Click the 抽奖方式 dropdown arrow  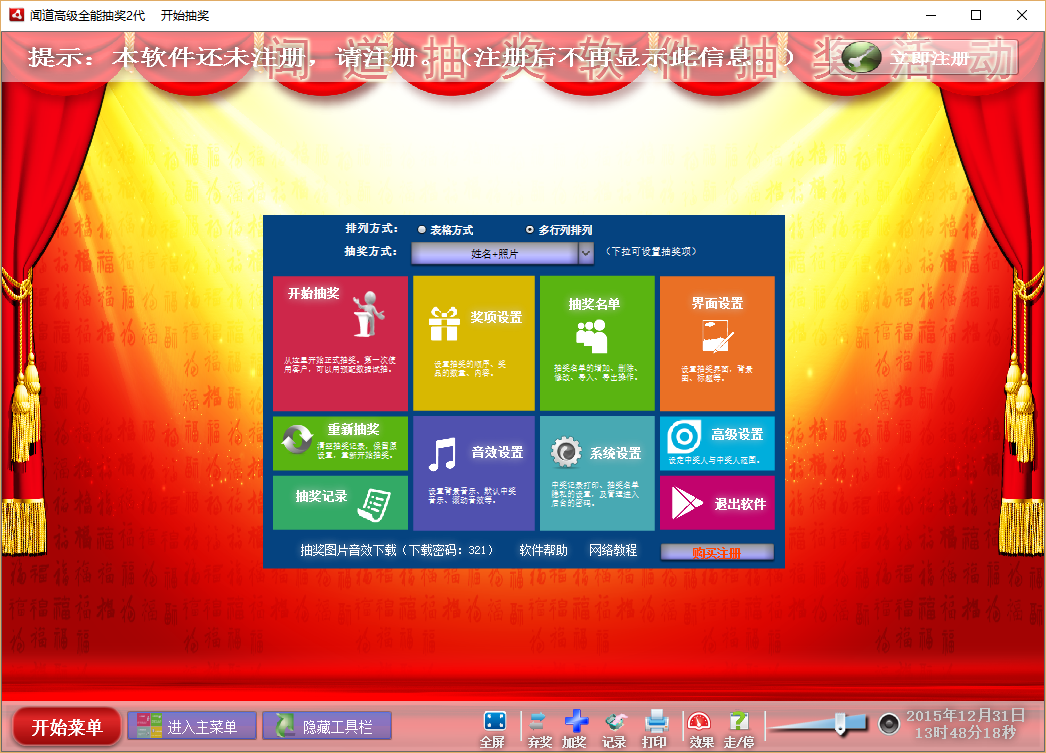click(586, 253)
